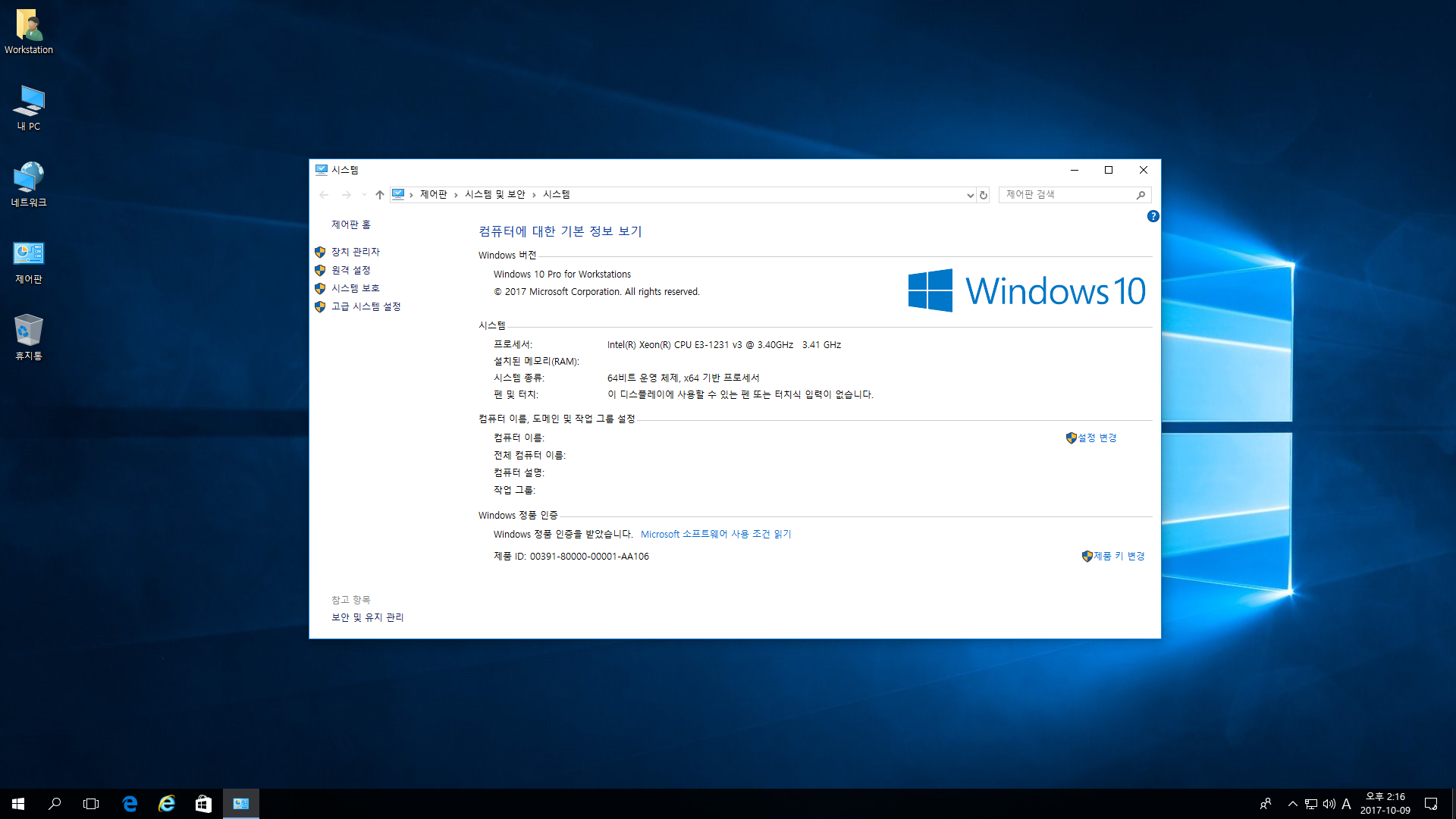
Task: Click the refresh button in address bar
Action: tap(984, 195)
